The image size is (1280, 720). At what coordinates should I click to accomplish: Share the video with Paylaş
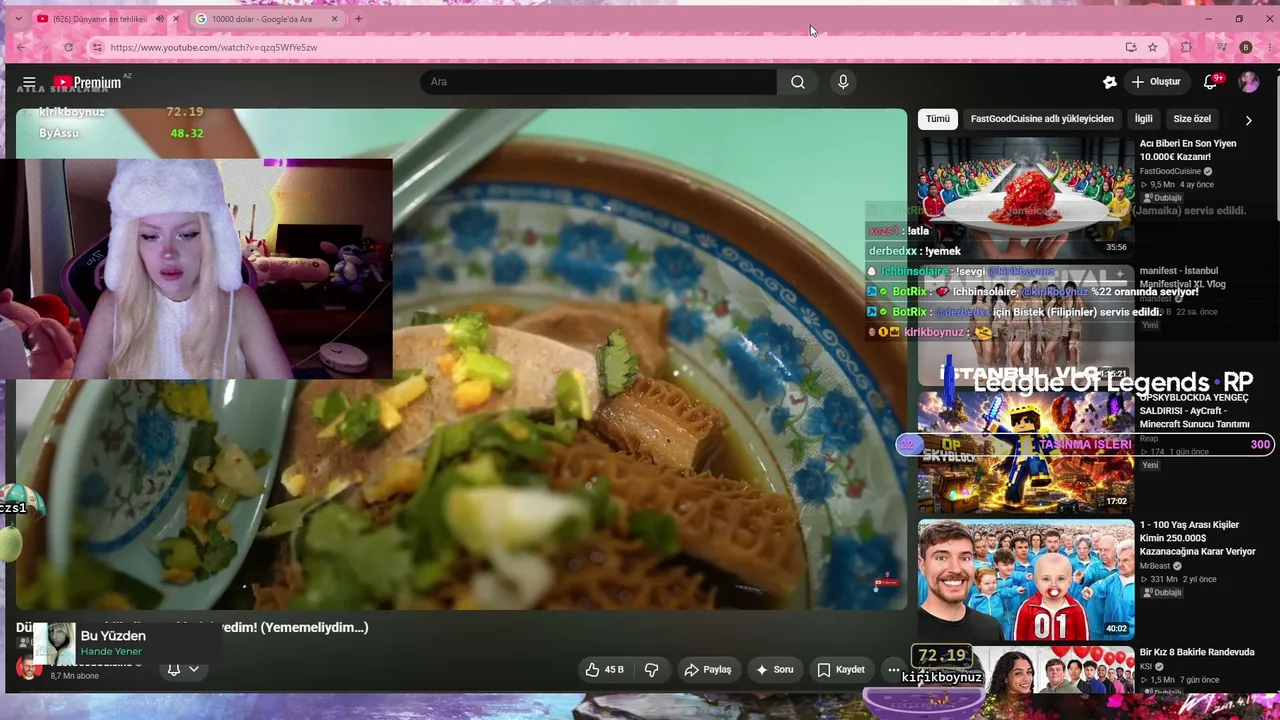[x=708, y=669]
